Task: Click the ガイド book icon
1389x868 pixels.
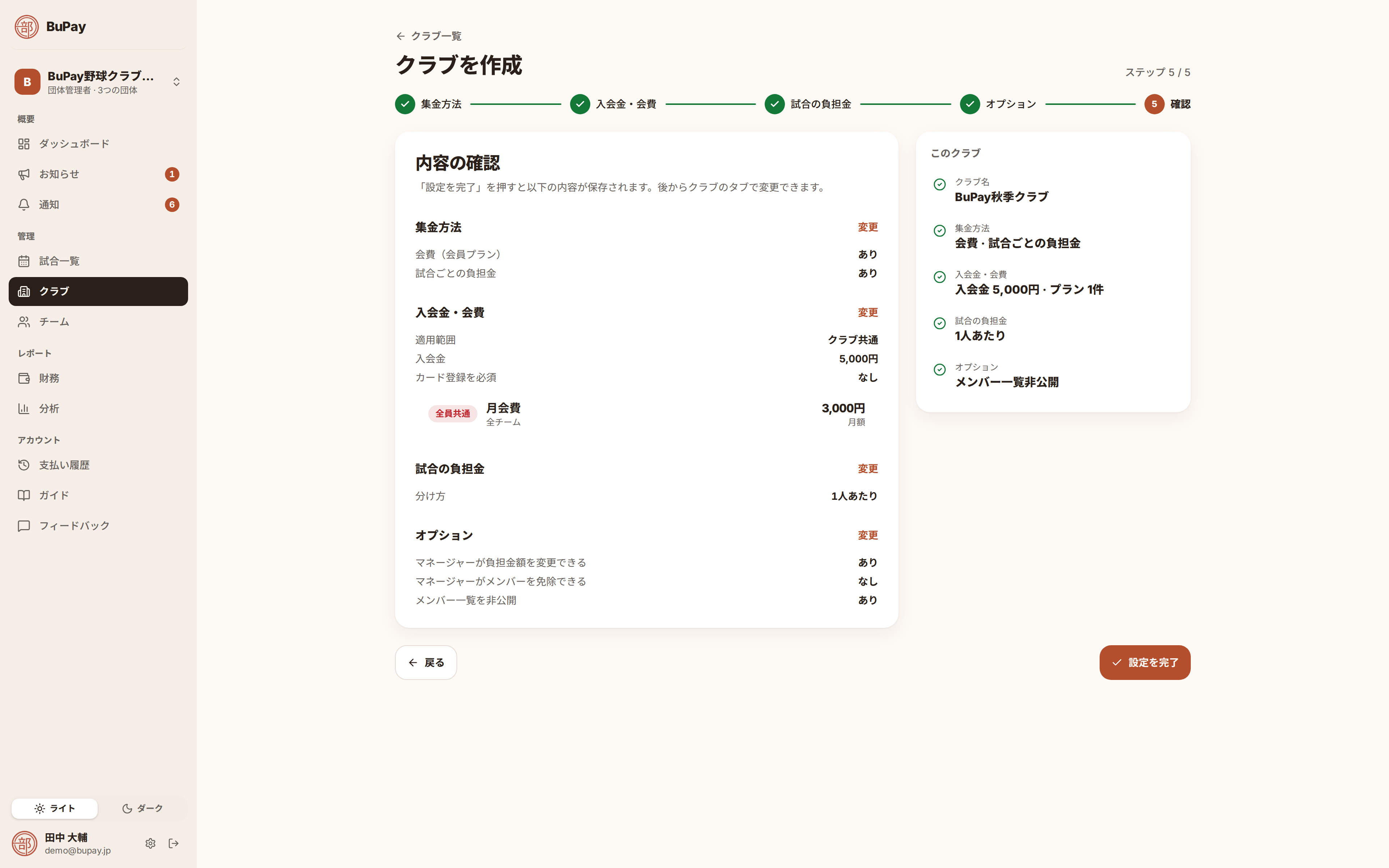Action: (x=24, y=495)
